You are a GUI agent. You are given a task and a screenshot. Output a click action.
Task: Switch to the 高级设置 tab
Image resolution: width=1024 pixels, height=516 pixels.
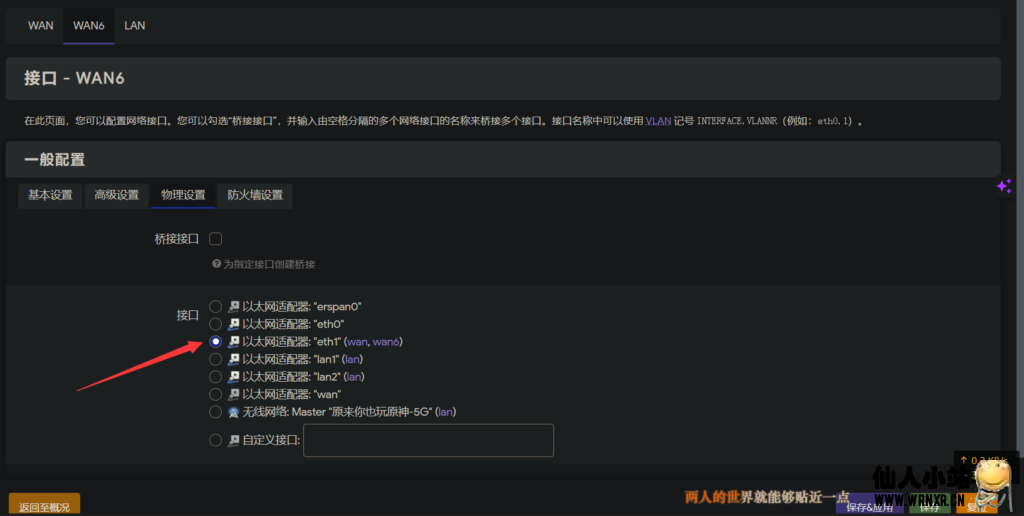point(116,195)
